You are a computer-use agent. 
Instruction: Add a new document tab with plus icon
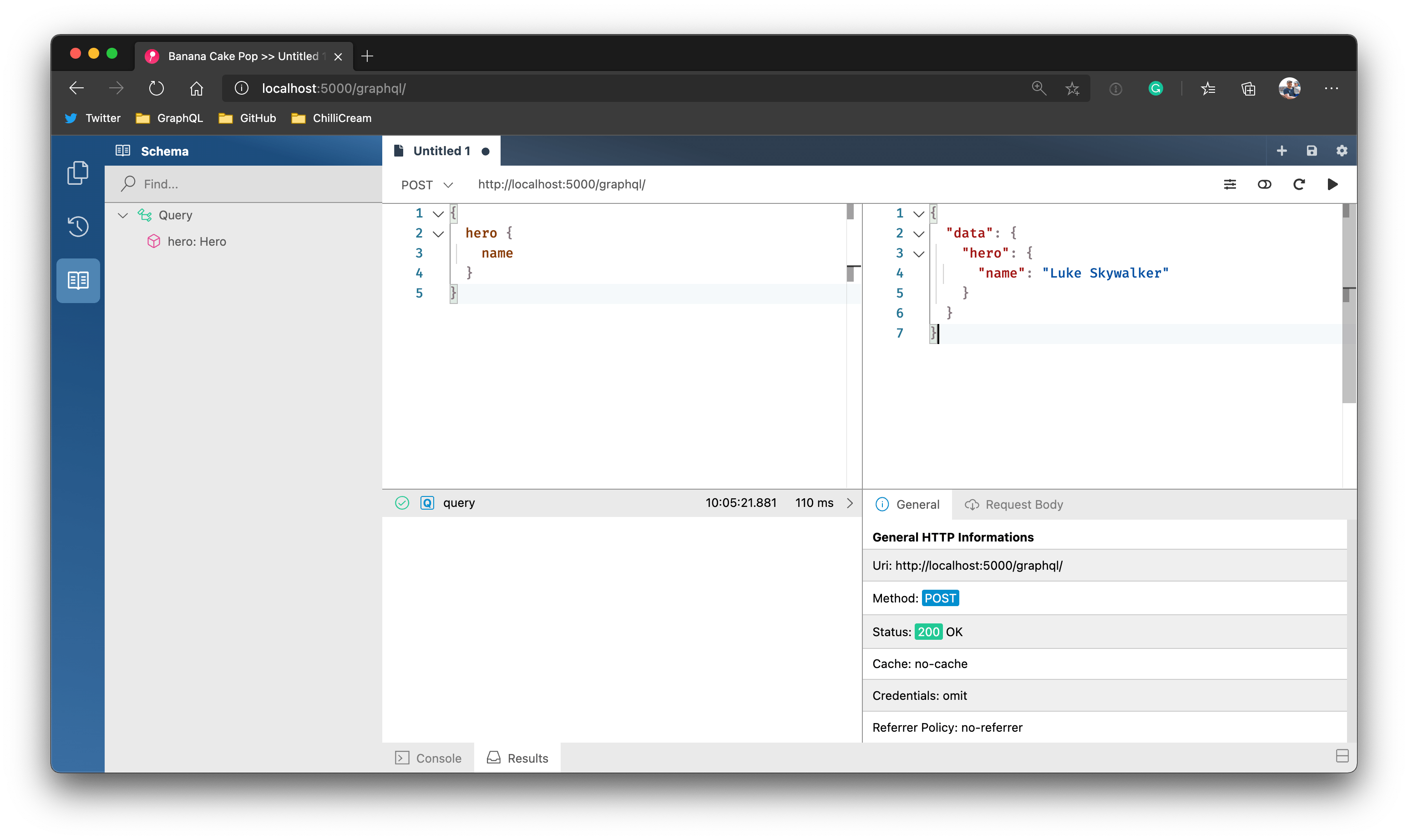[x=1282, y=151]
